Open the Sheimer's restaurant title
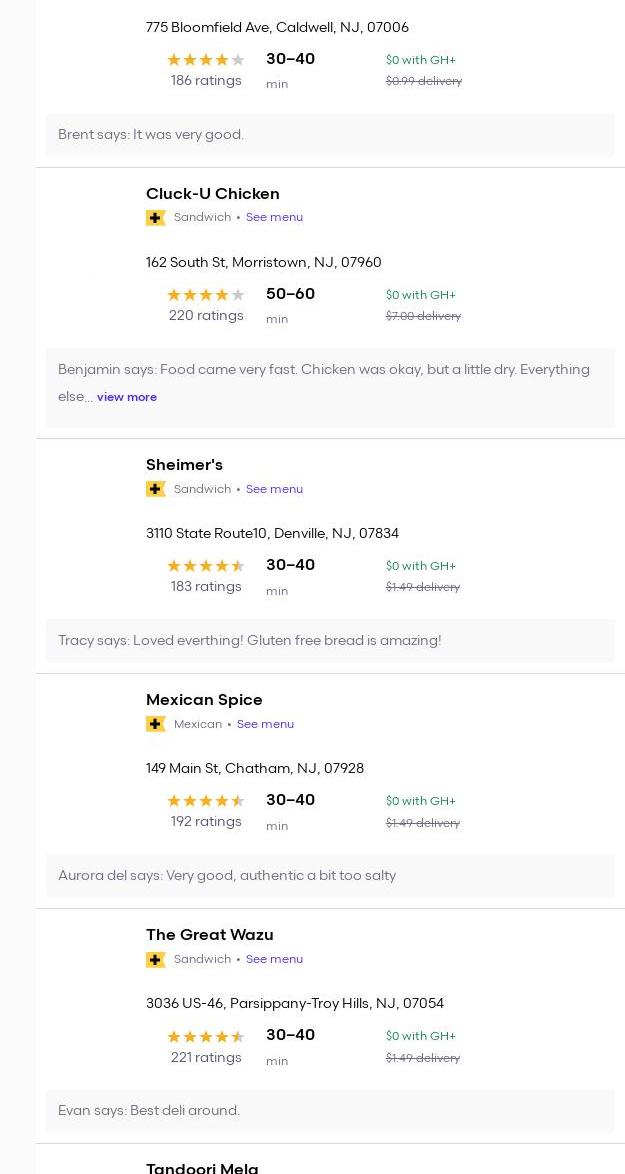Viewport: 625px width, 1174px height. pos(184,465)
